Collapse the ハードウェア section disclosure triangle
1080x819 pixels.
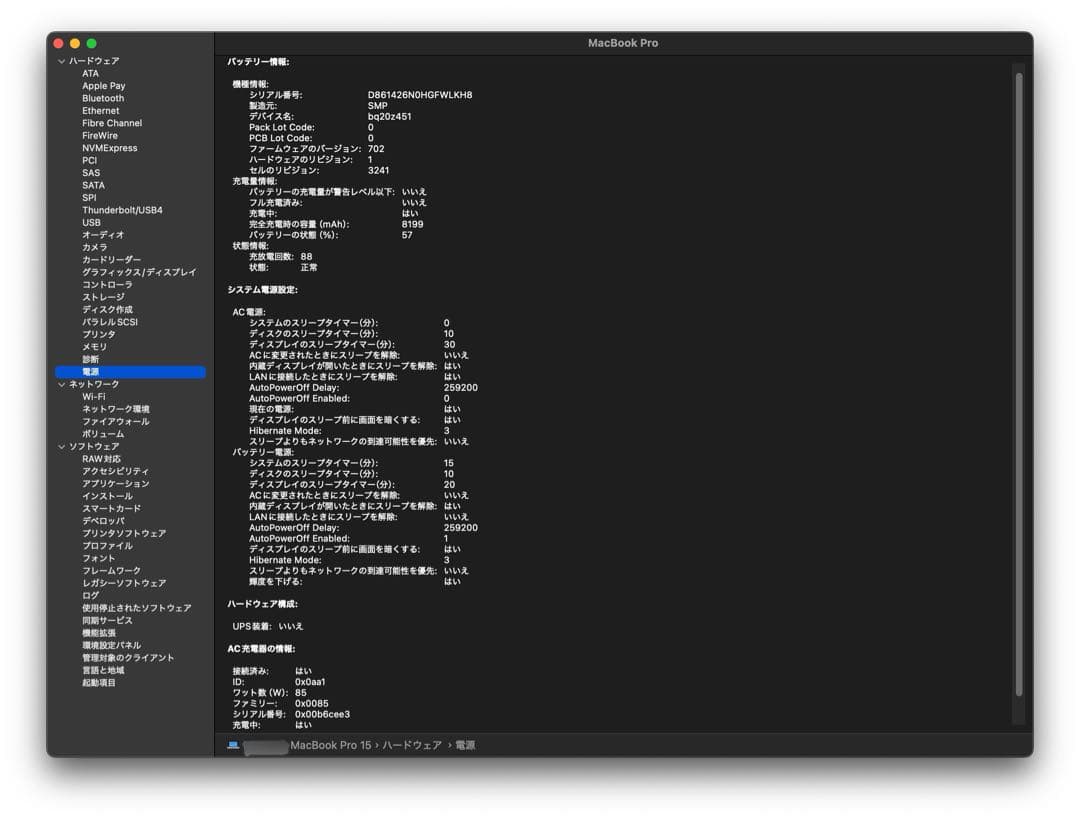pos(62,60)
